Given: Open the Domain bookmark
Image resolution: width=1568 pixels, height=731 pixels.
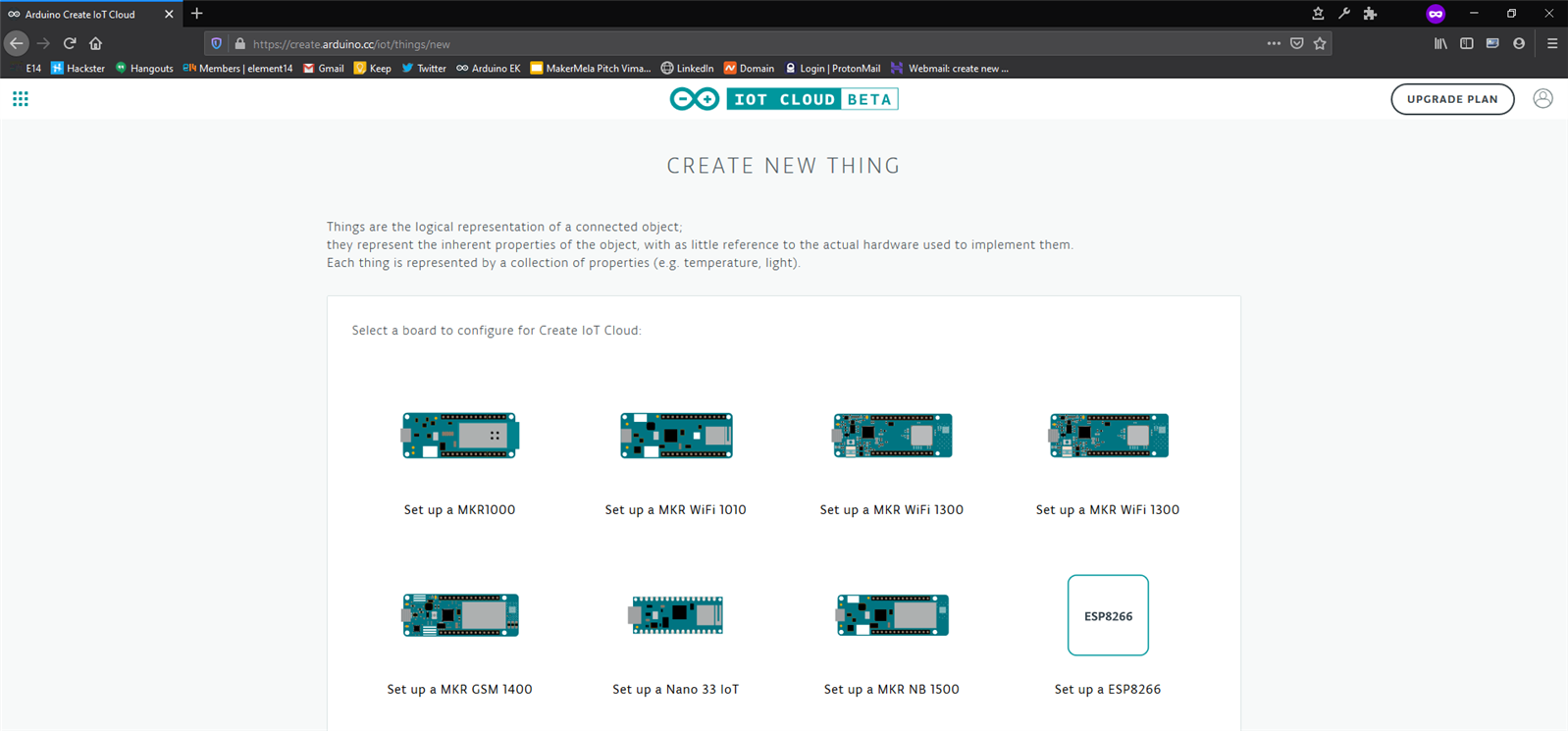Looking at the screenshot, I should [749, 69].
